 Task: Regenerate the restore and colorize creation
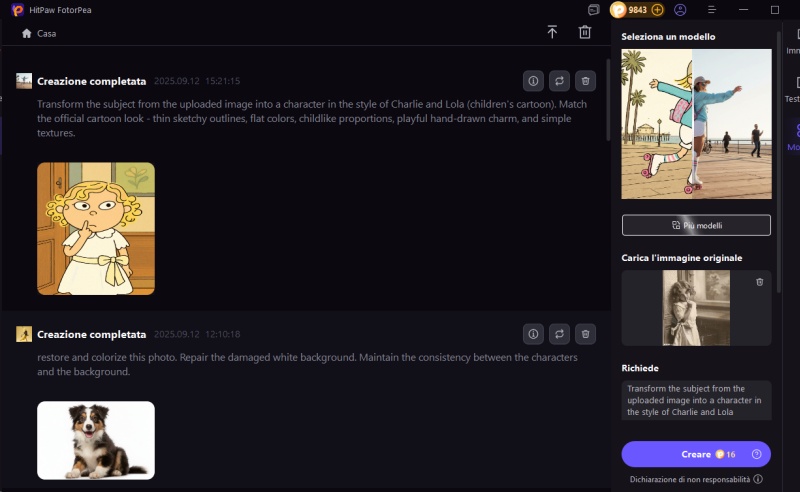coord(559,334)
